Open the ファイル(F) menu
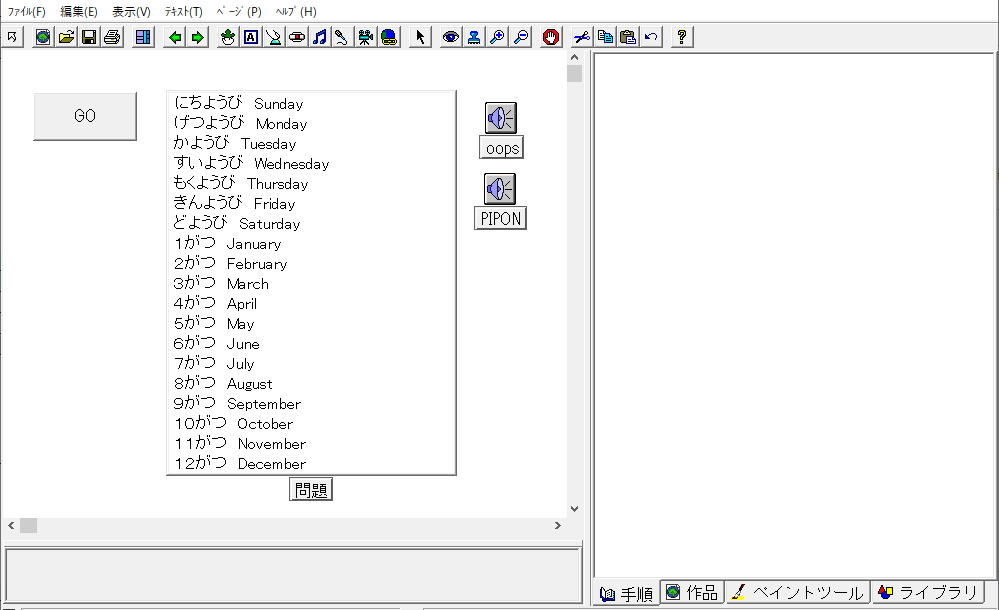Viewport: 999px width, 610px height. tap(26, 11)
